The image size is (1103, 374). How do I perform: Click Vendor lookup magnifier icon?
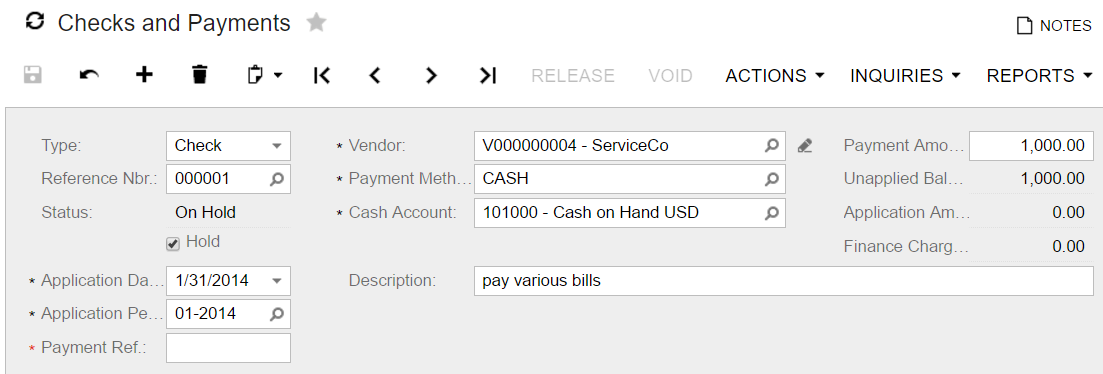coord(772,146)
